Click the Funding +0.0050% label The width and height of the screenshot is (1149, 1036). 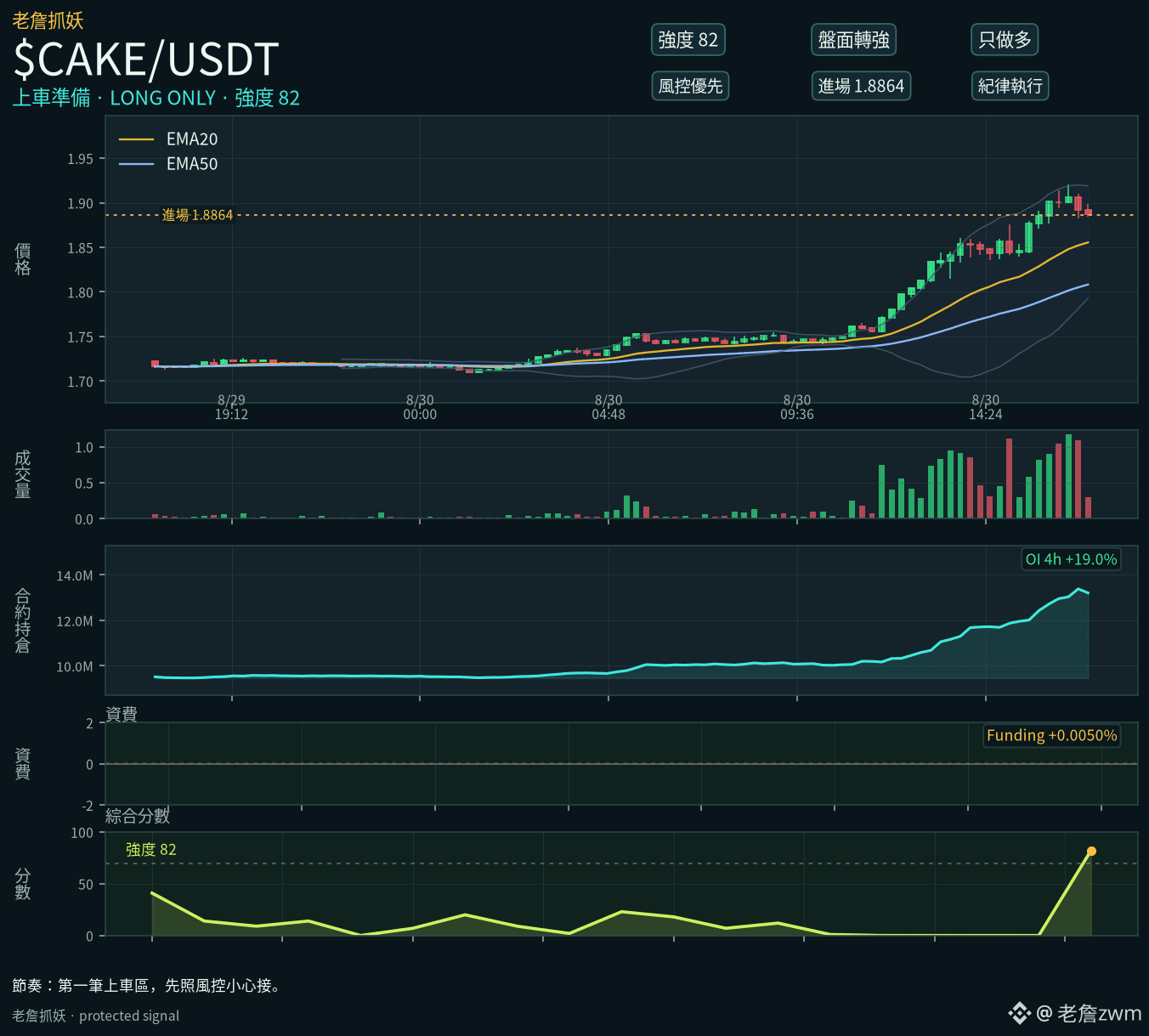(1051, 735)
